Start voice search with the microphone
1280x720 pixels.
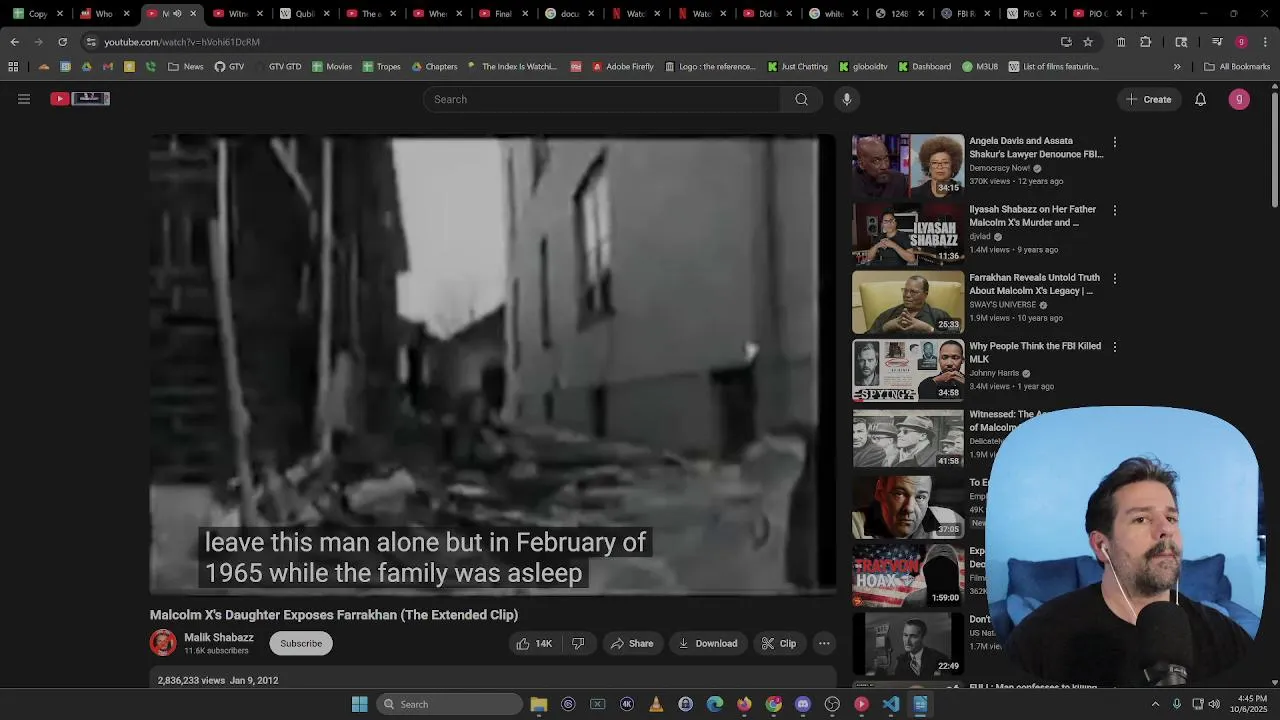847,99
